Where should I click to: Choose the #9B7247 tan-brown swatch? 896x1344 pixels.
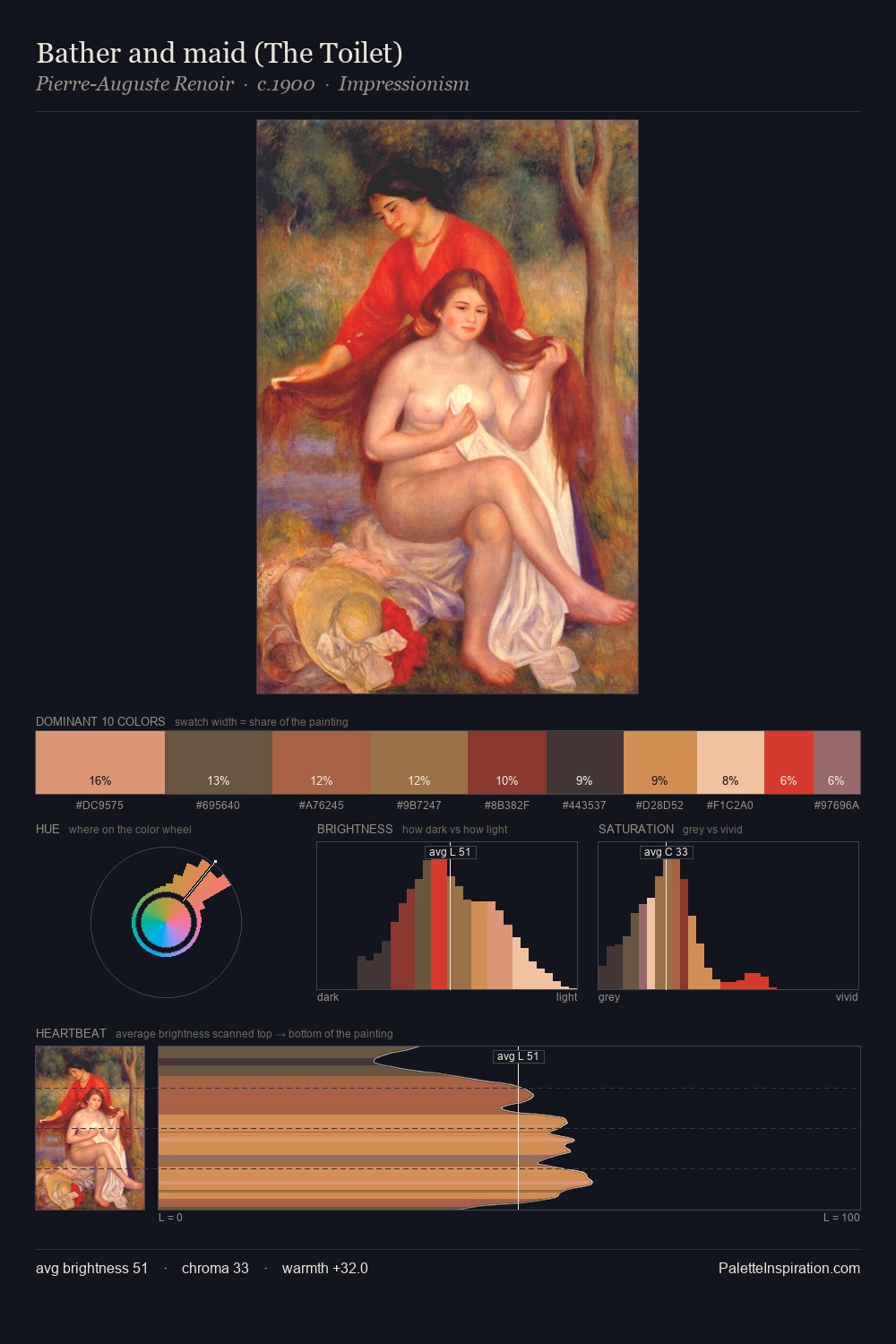point(419,762)
